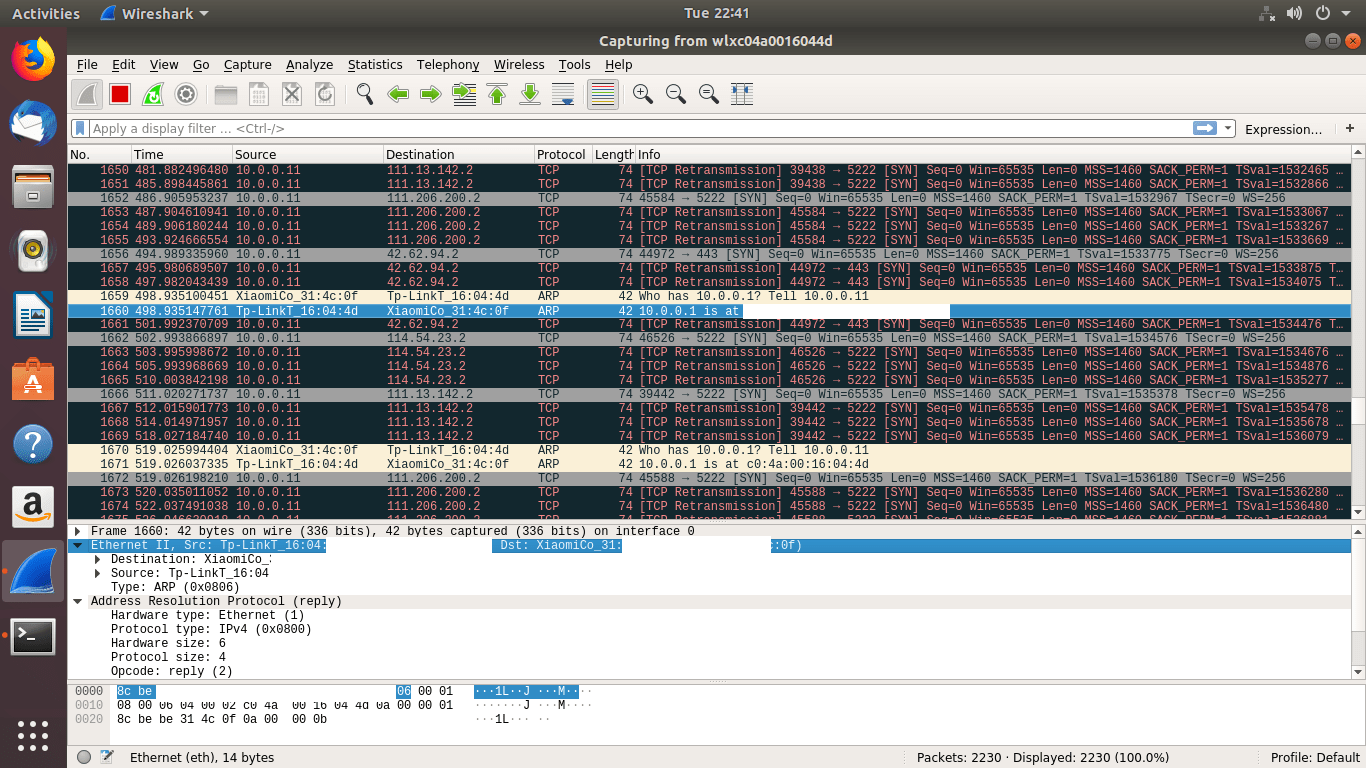Viewport: 1366px width, 768px height.
Task: Open the Wireless menu
Action: (x=519, y=64)
